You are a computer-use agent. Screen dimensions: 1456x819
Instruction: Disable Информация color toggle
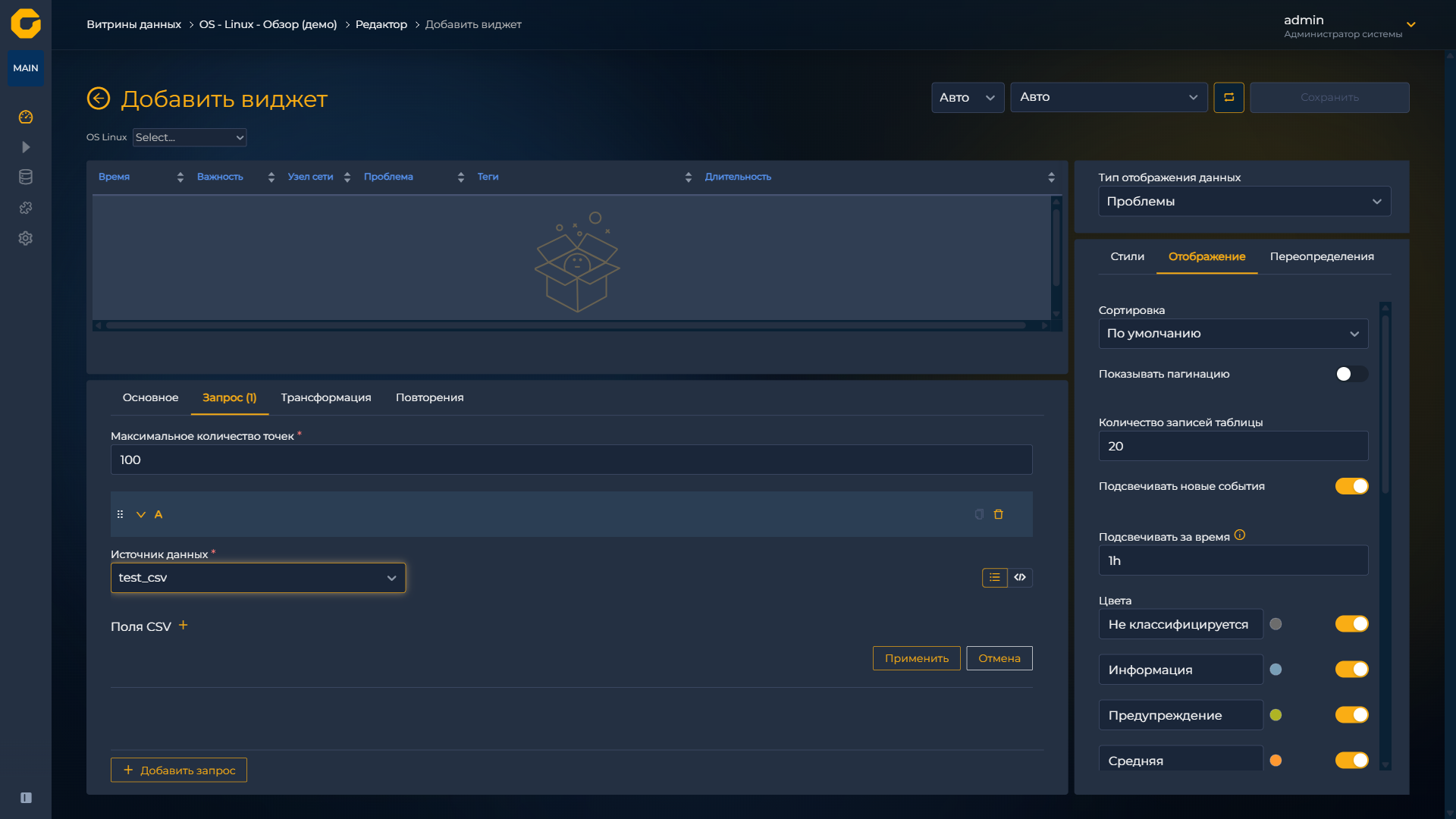(x=1351, y=670)
